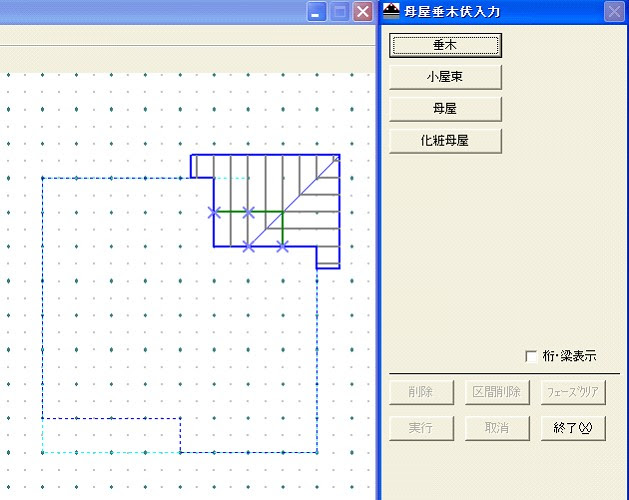The height and width of the screenshot is (500, 629).
Task: Click the 母屋垂木伏入力 title bar roof icon
Action: coord(391,11)
